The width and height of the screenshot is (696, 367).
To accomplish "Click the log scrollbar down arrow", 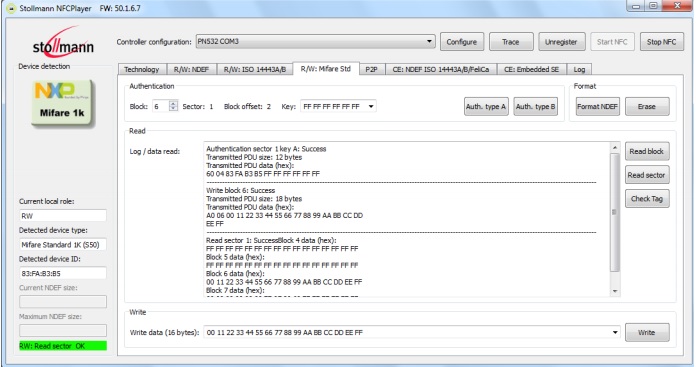I will pyautogui.click(x=615, y=292).
